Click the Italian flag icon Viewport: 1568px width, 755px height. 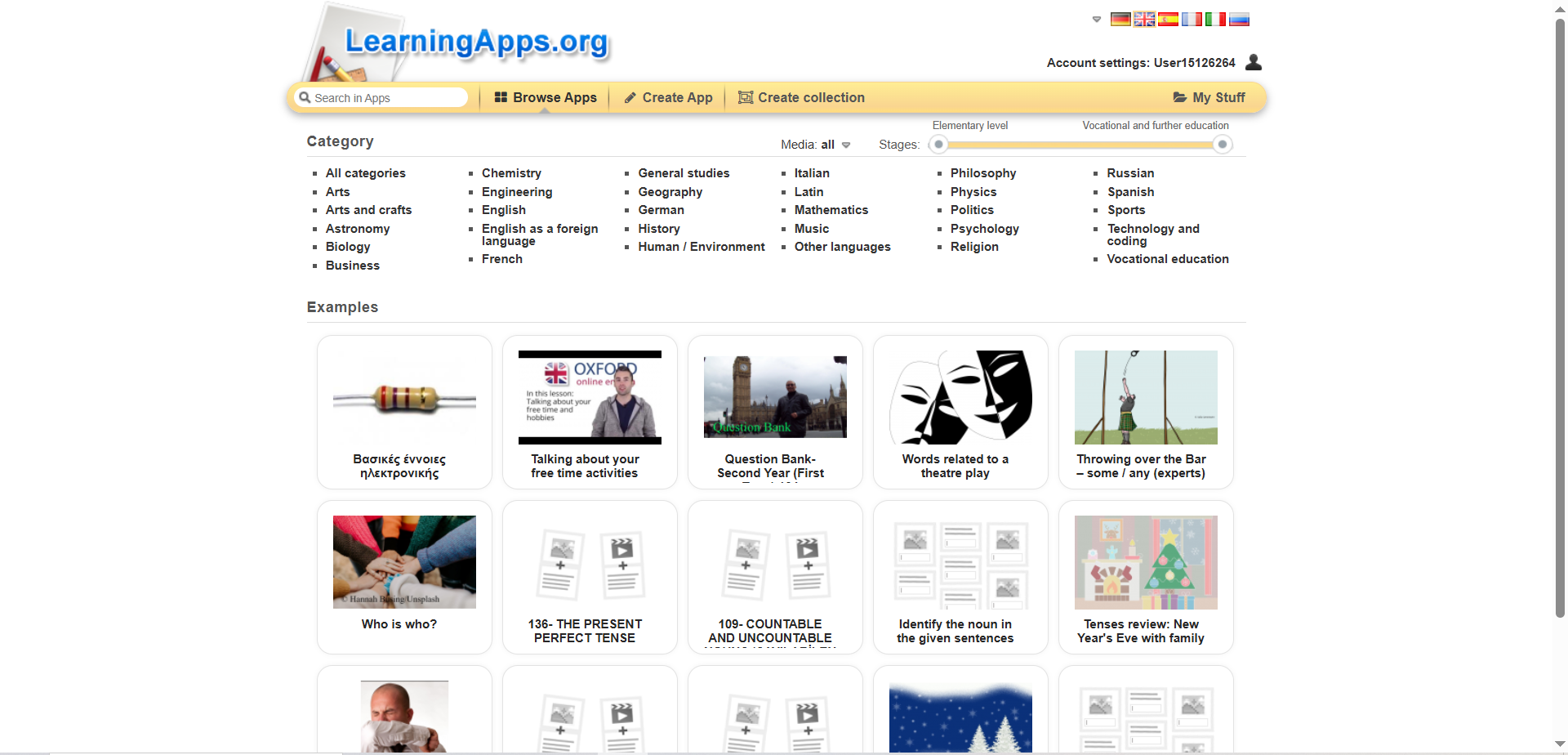click(1215, 19)
